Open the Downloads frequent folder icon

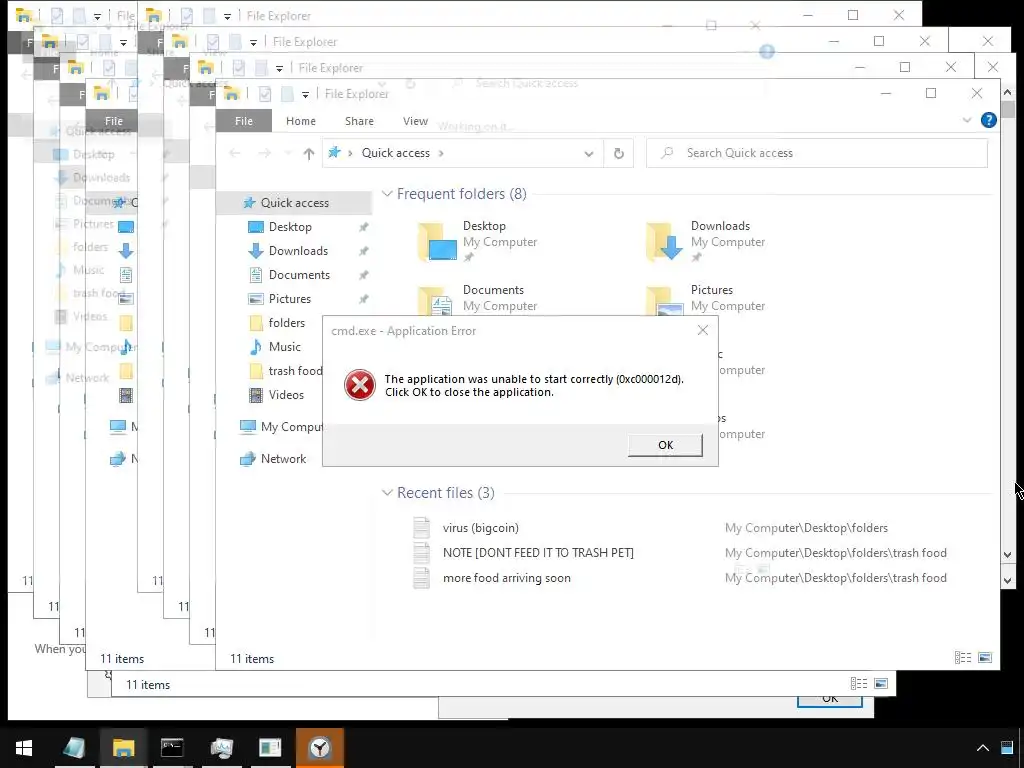click(665, 242)
